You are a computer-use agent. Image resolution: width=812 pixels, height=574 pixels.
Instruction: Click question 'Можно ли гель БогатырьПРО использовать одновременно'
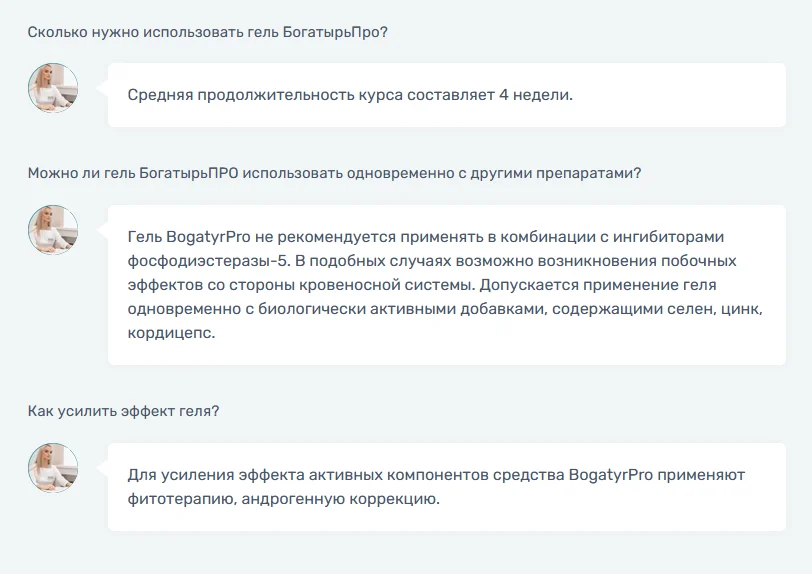335,173
